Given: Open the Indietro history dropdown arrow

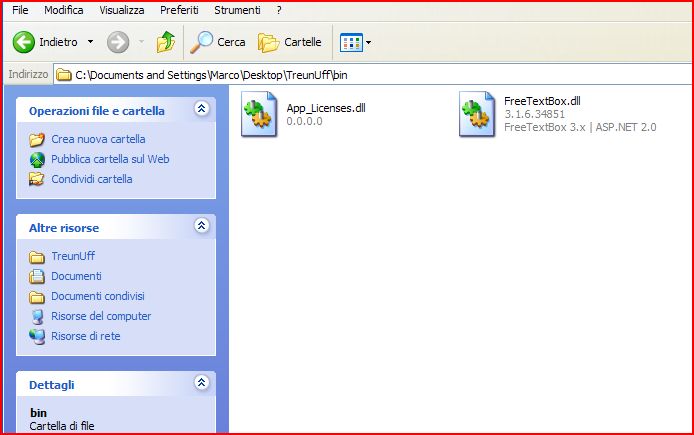Looking at the screenshot, I should coord(90,42).
